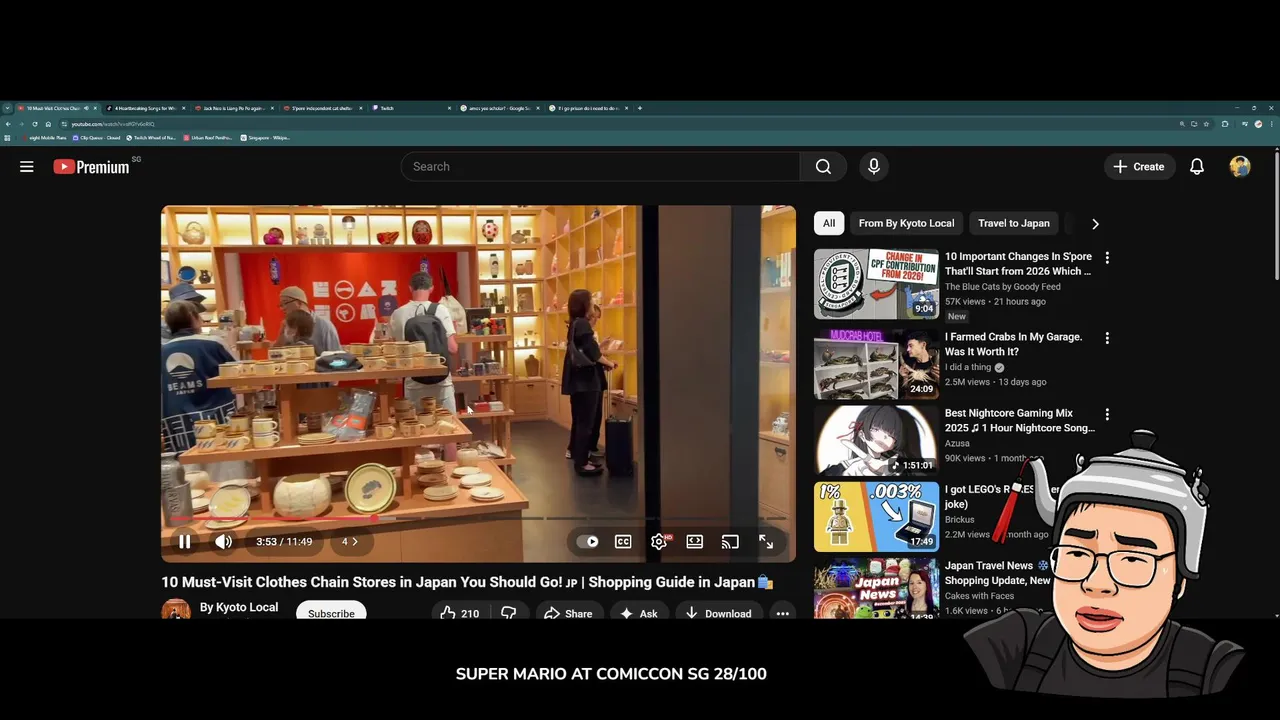The width and height of the screenshot is (1280, 720).
Task: Open LEGO .003% video thumbnail
Action: click(876, 517)
